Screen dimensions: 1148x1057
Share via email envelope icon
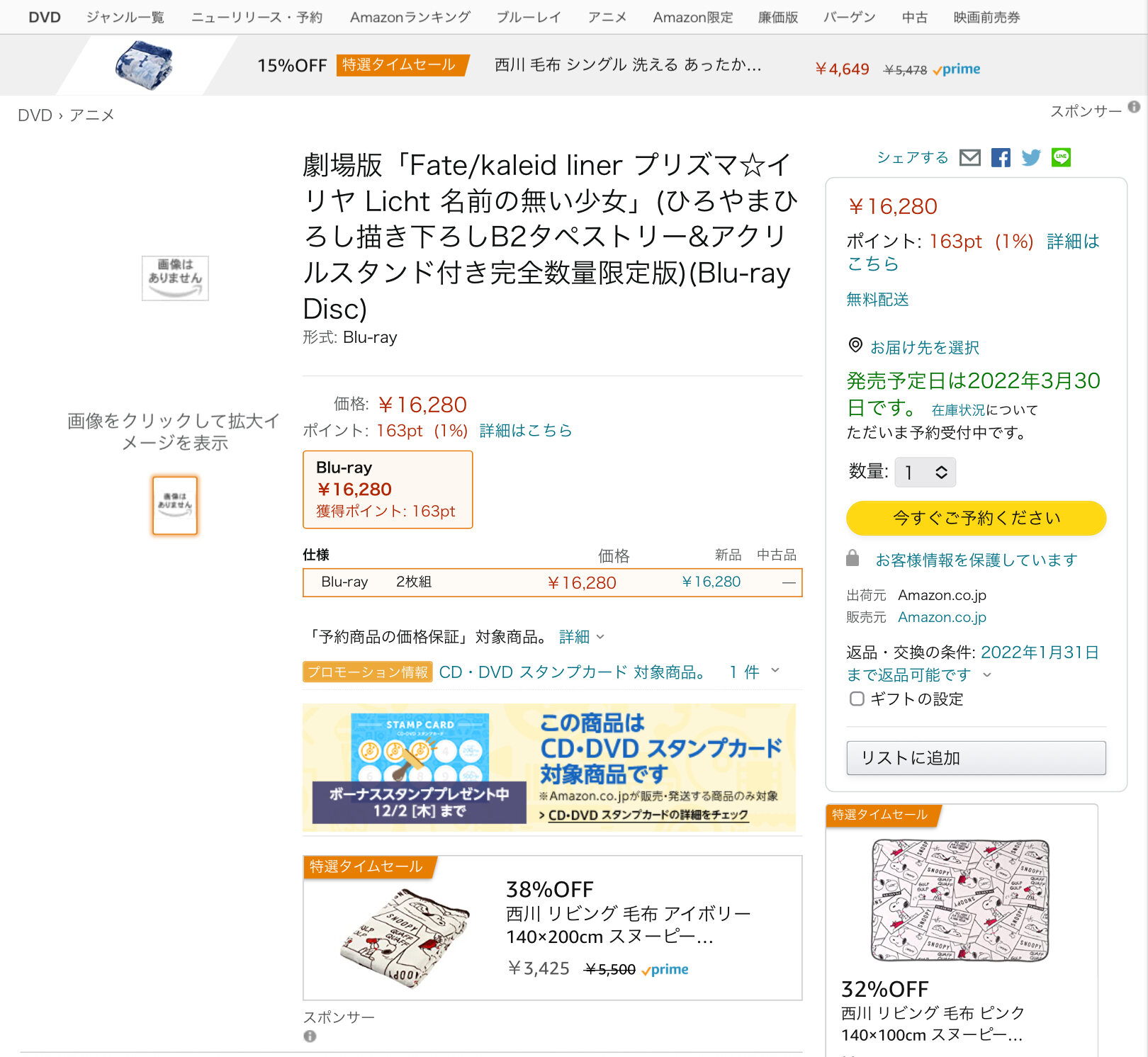pyautogui.click(x=969, y=157)
